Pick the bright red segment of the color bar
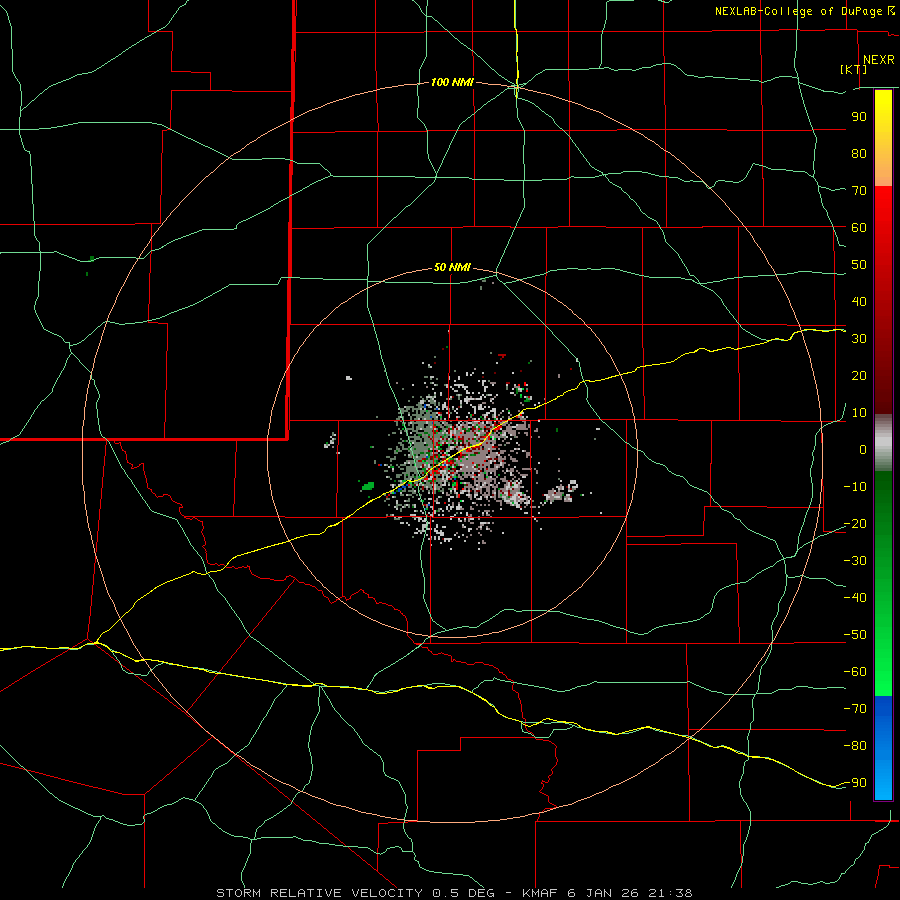This screenshot has width=900, height=900. pos(883,207)
